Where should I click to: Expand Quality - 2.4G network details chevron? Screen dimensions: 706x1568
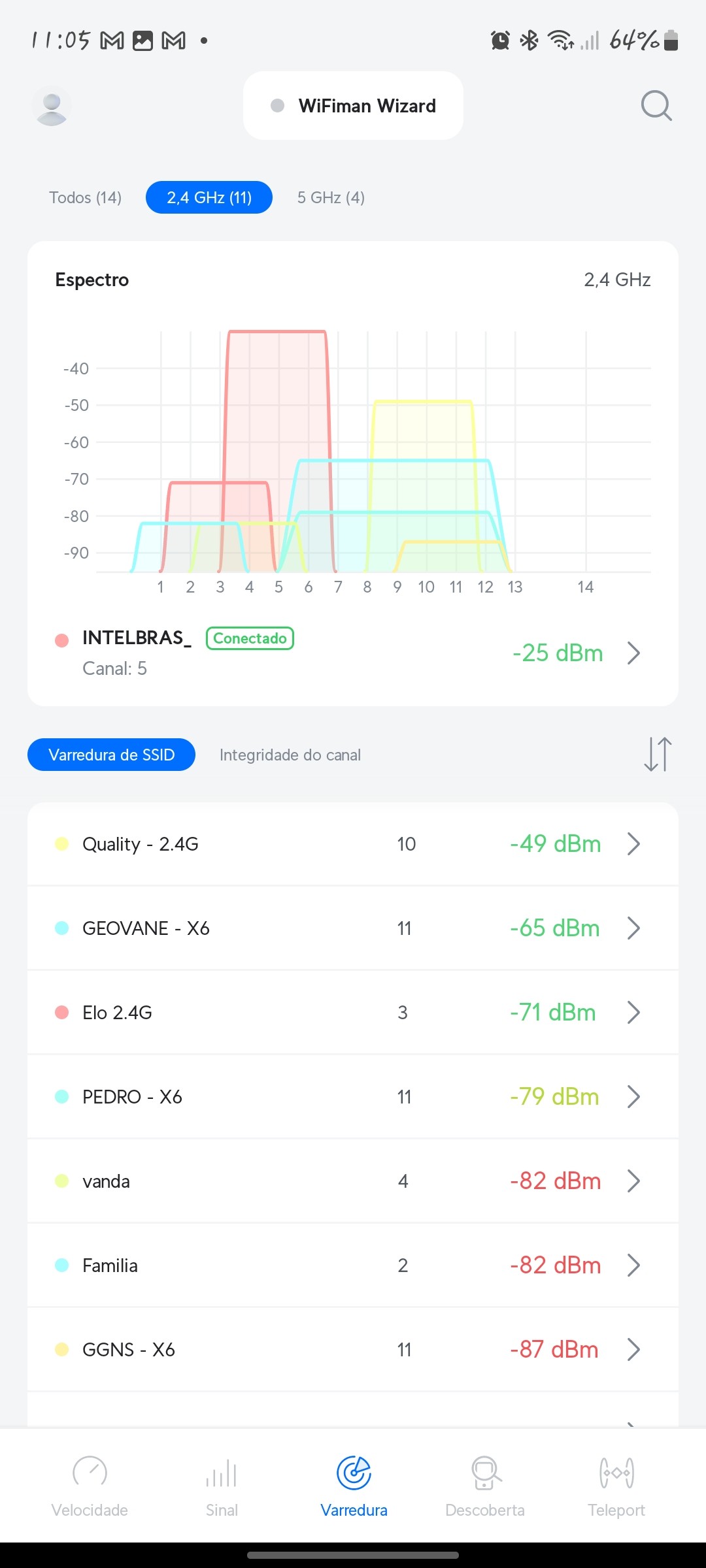[x=633, y=843]
